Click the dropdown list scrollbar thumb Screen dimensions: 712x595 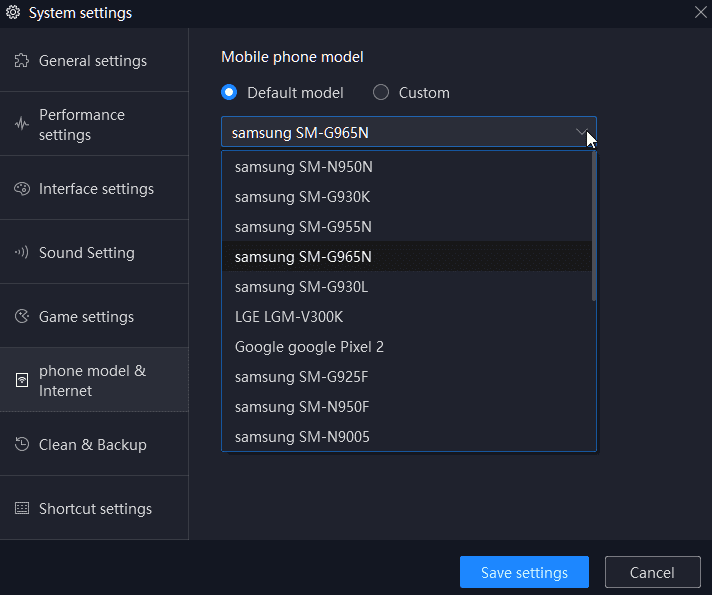[594, 226]
